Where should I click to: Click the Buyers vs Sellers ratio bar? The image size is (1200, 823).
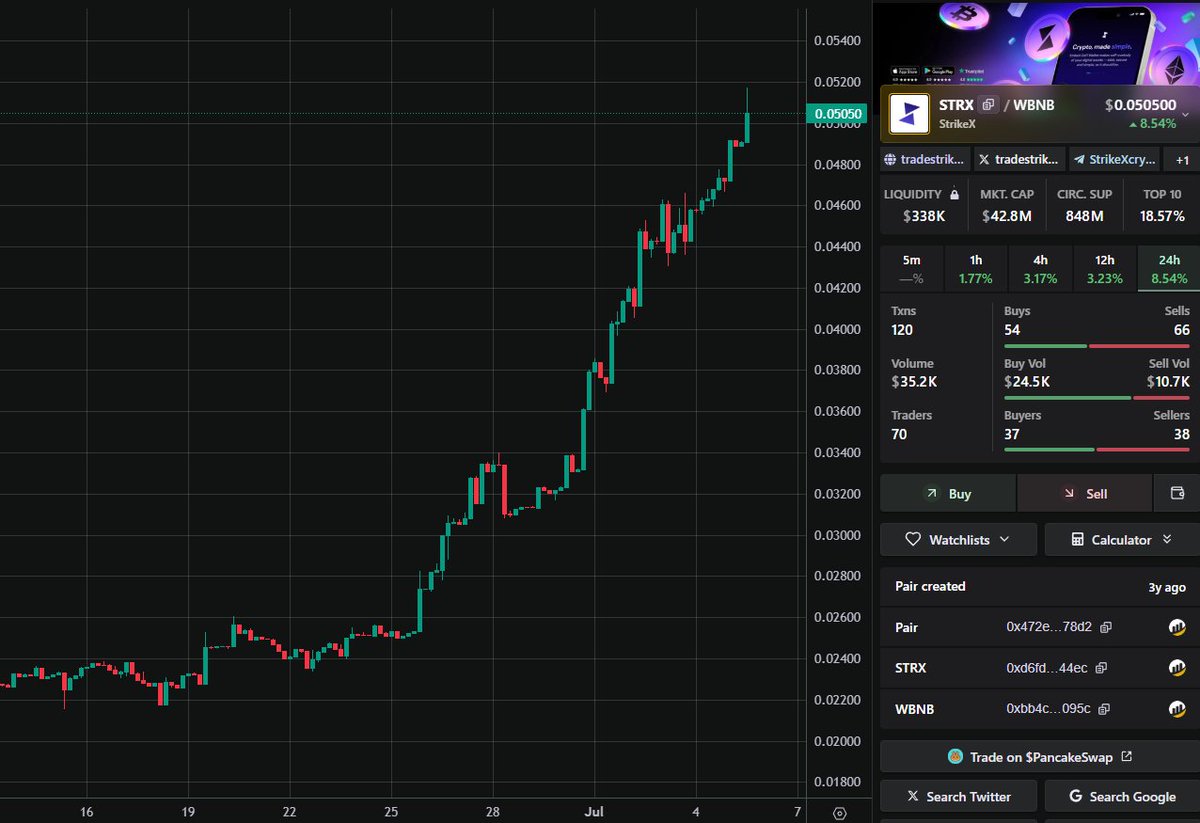[x=1097, y=449]
